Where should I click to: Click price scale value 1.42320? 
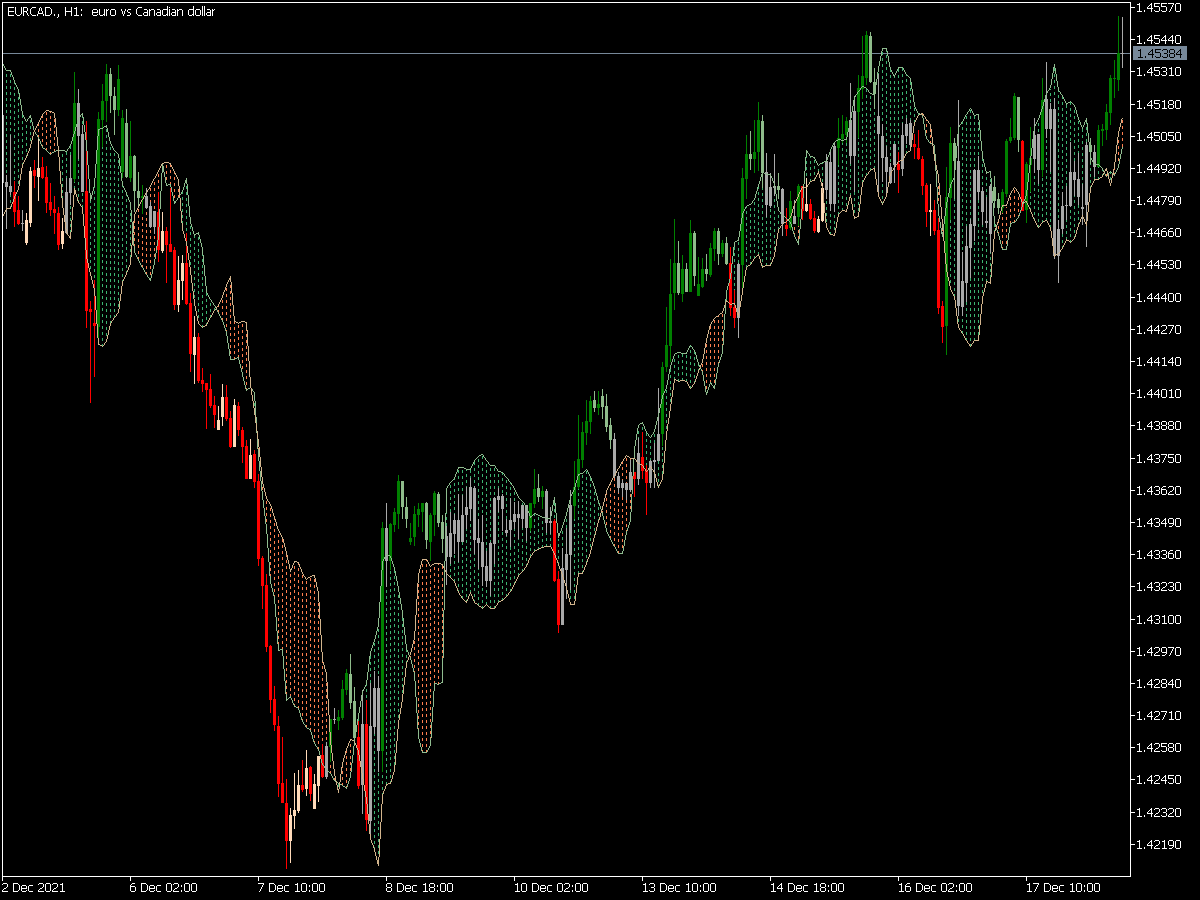coord(1159,812)
